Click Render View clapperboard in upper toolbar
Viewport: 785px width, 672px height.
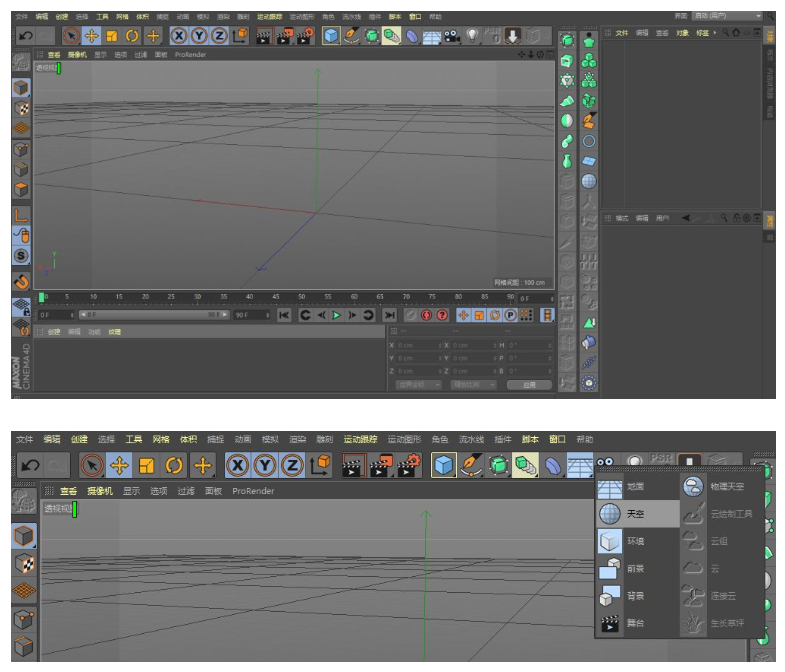(x=264, y=36)
